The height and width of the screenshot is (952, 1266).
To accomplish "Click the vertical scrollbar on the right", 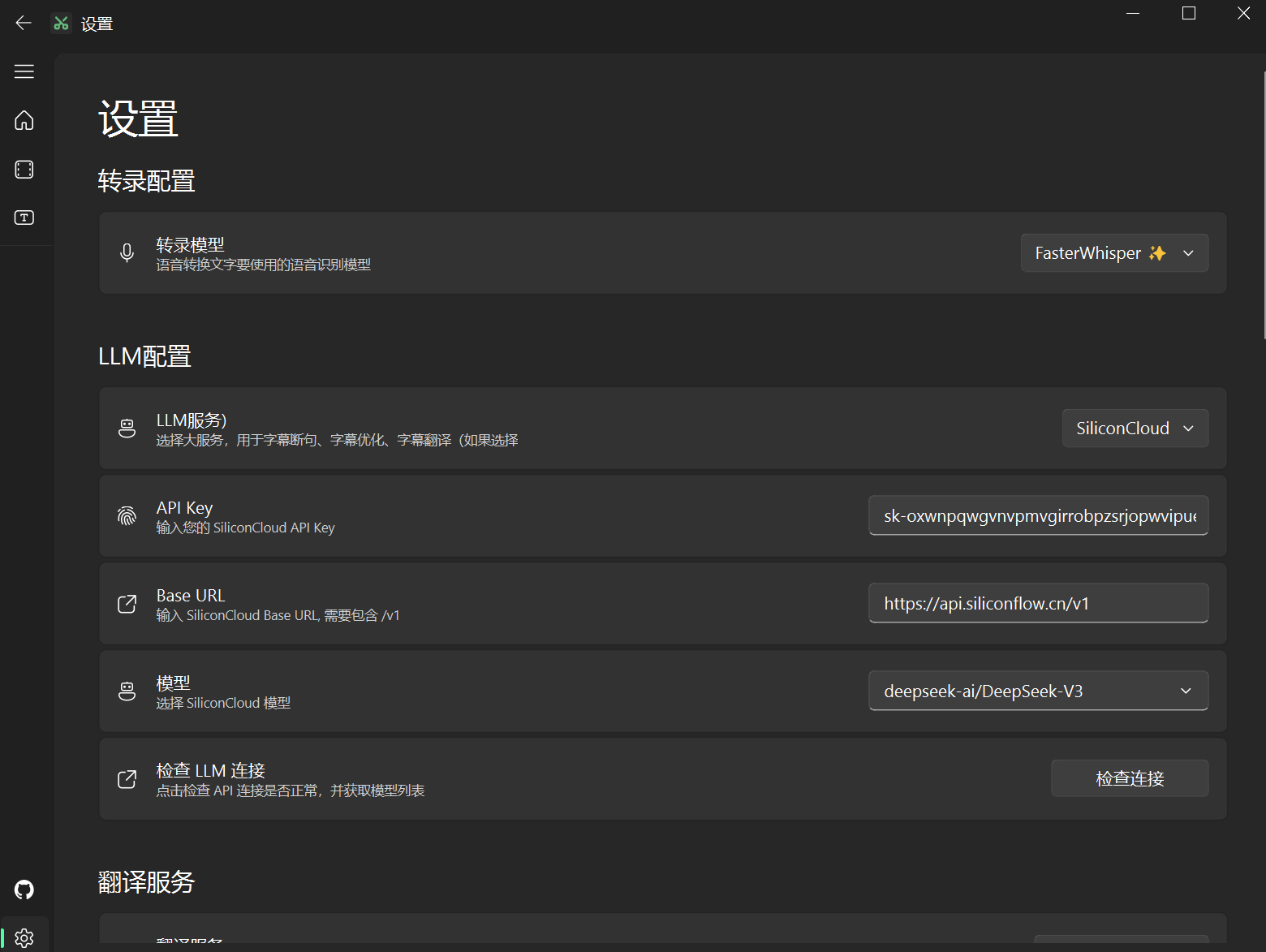I will [1264, 203].
